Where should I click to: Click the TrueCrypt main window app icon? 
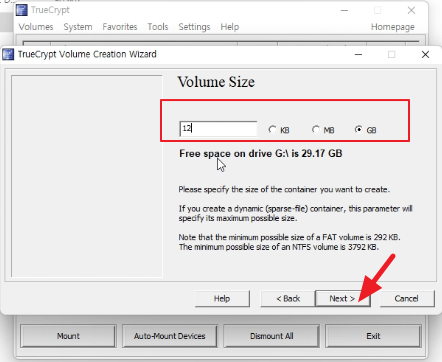[22, 10]
